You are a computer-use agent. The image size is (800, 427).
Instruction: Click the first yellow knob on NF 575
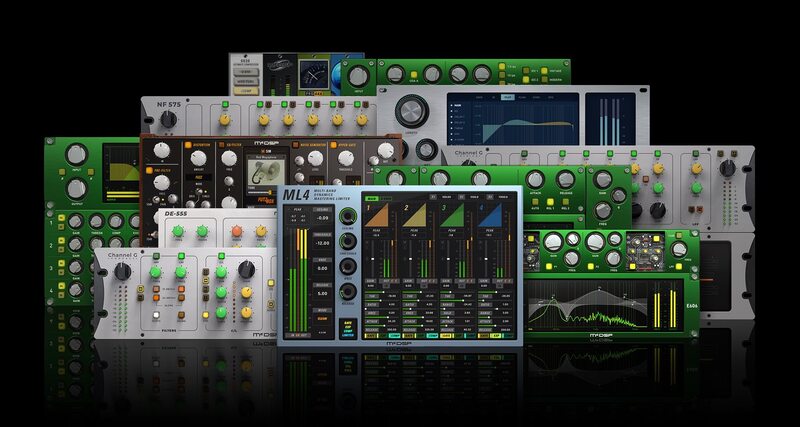pos(224,120)
